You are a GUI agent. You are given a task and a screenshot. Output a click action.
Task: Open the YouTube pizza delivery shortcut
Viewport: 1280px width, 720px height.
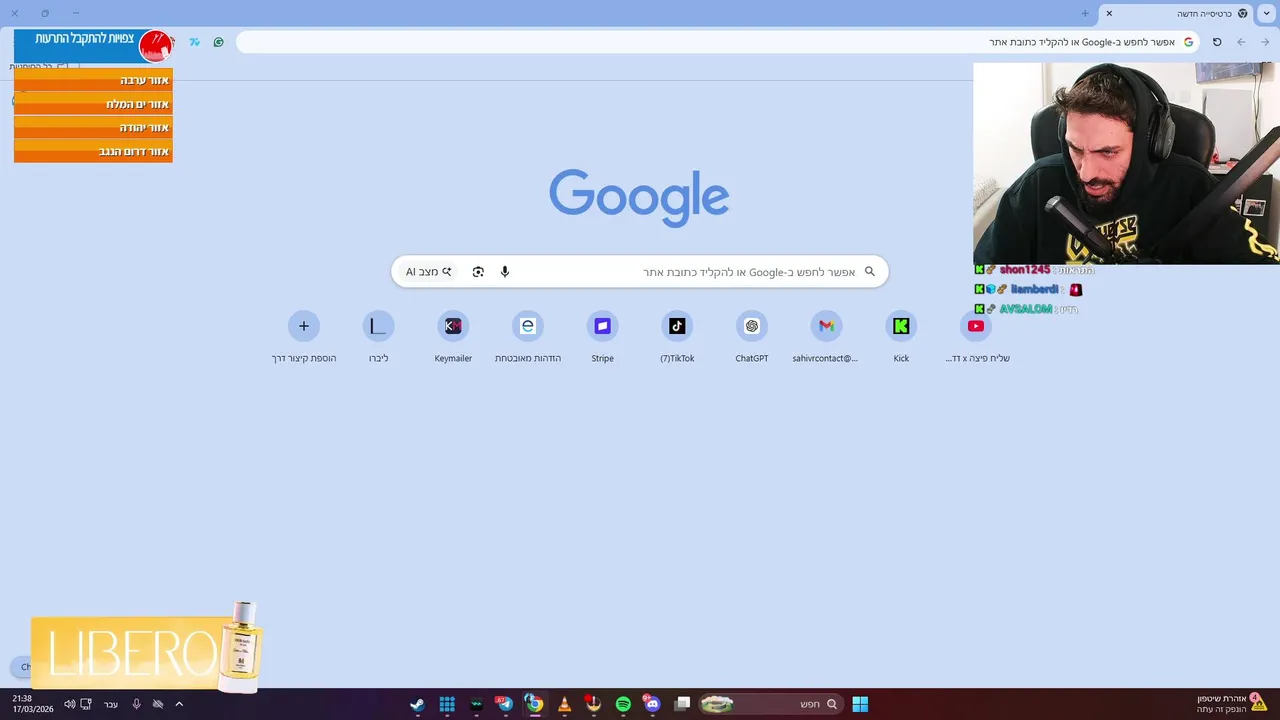point(976,337)
